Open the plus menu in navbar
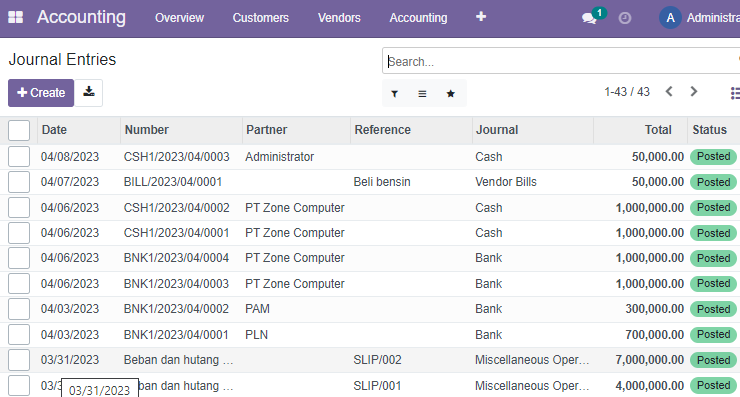The image size is (740, 397). click(x=480, y=17)
